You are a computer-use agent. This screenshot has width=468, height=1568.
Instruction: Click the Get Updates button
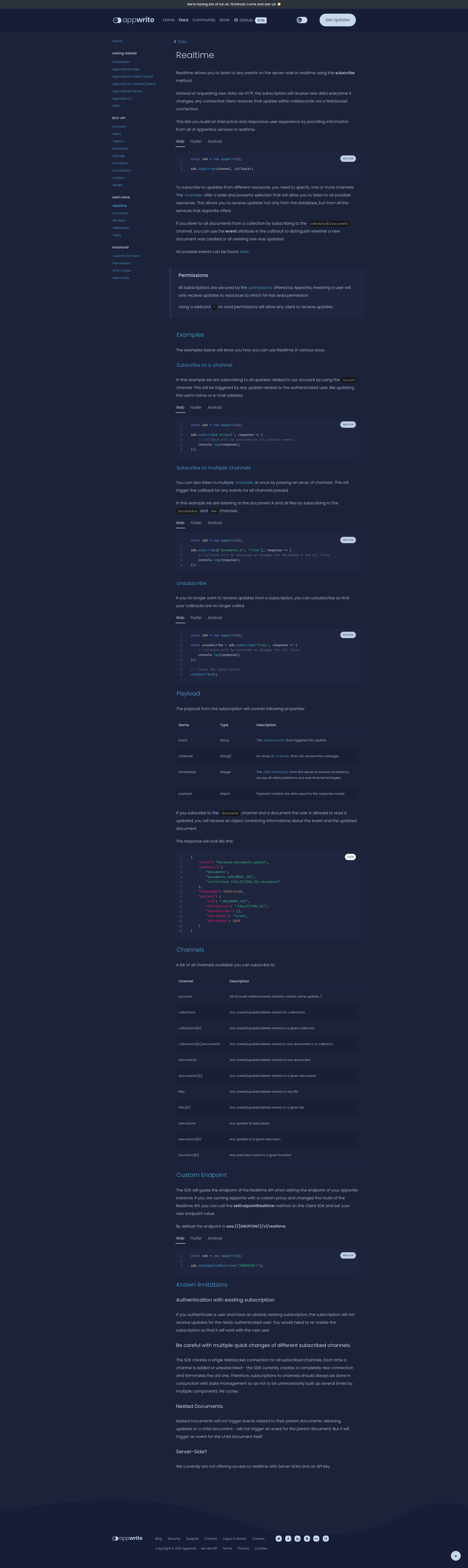[337, 20]
